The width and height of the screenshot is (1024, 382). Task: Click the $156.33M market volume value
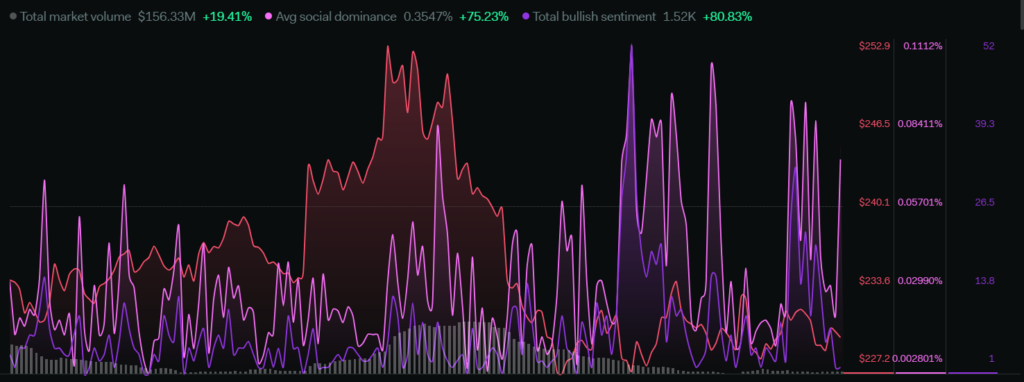167,17
